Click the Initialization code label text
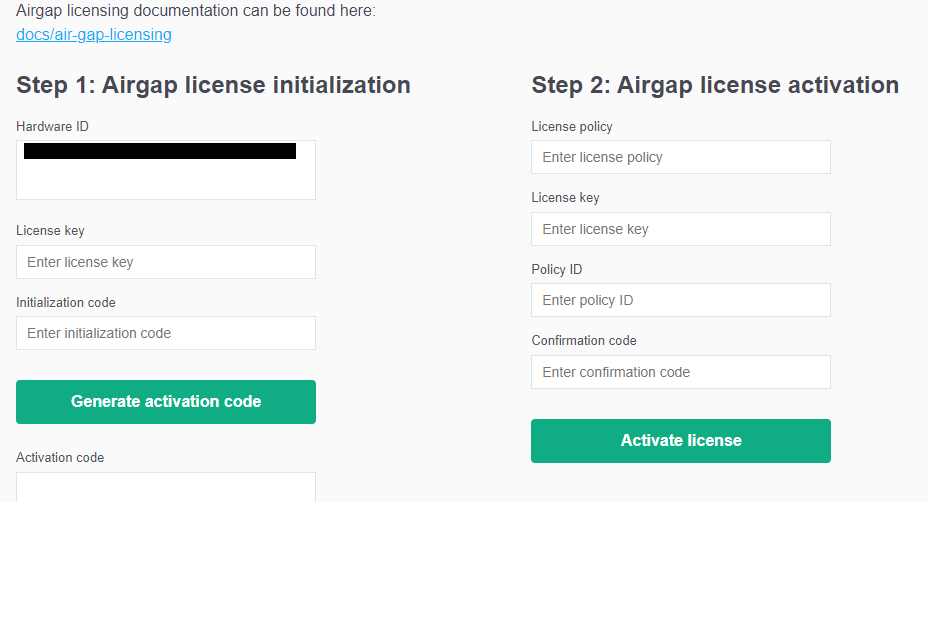This screenshot has height=633, width=928. (66, 303)
